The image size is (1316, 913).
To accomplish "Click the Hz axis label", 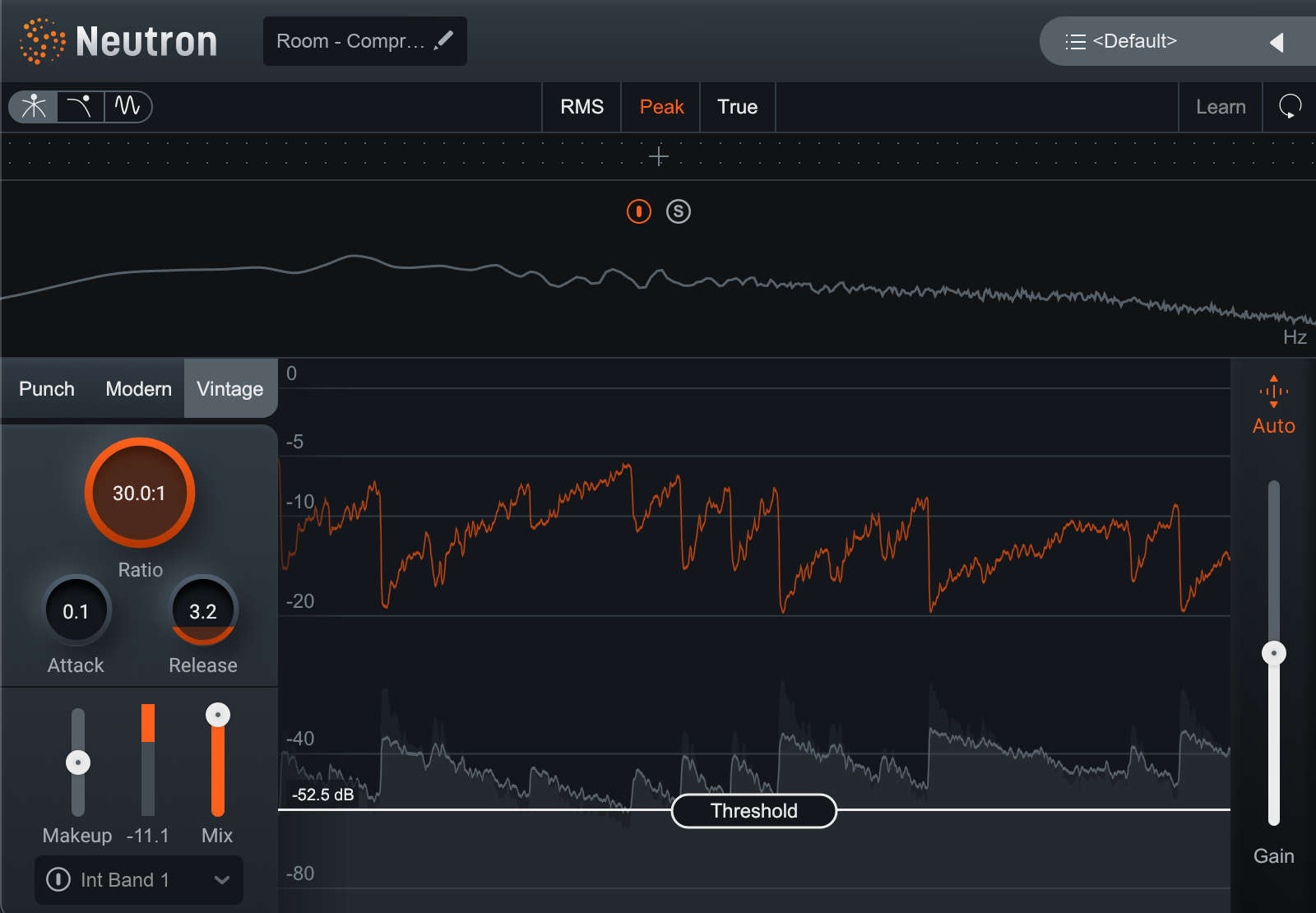I will tap(1295, 337).
